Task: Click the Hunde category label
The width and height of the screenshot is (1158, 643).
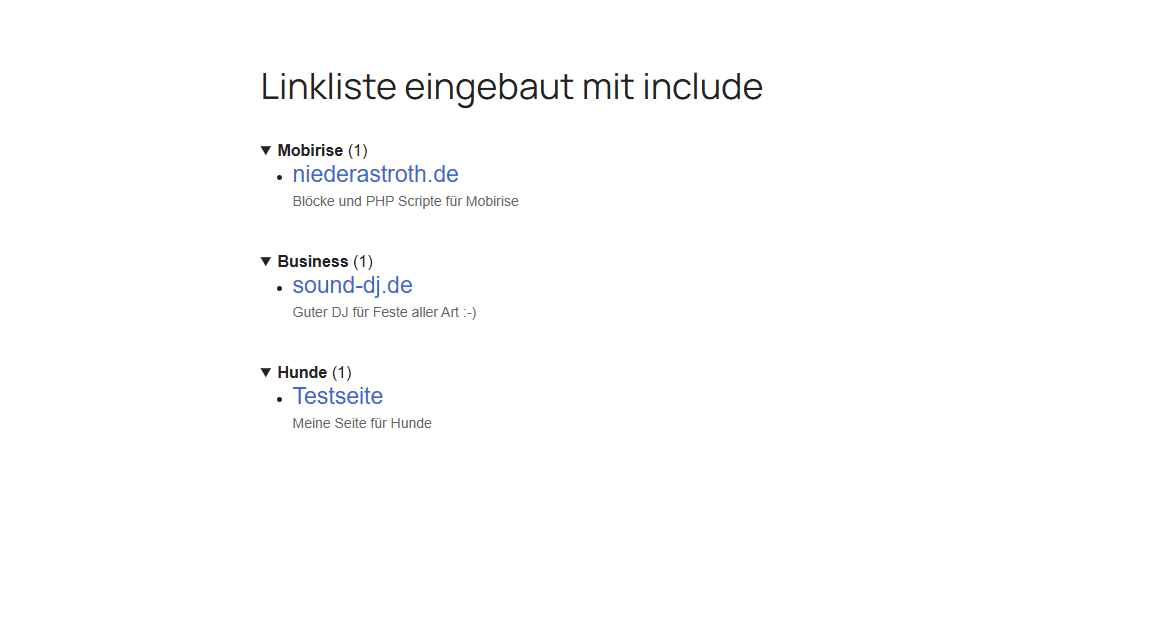Action: pos(302,372)
